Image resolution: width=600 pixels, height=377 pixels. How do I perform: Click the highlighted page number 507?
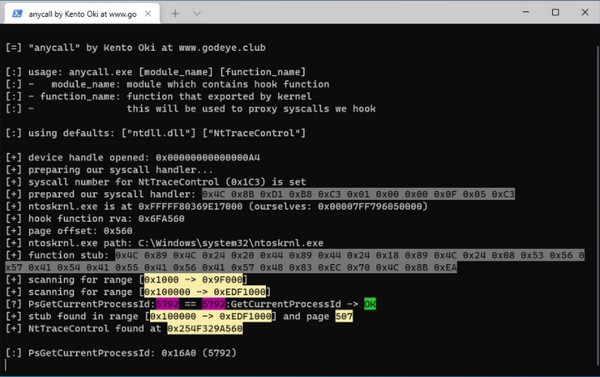[344, 317]
